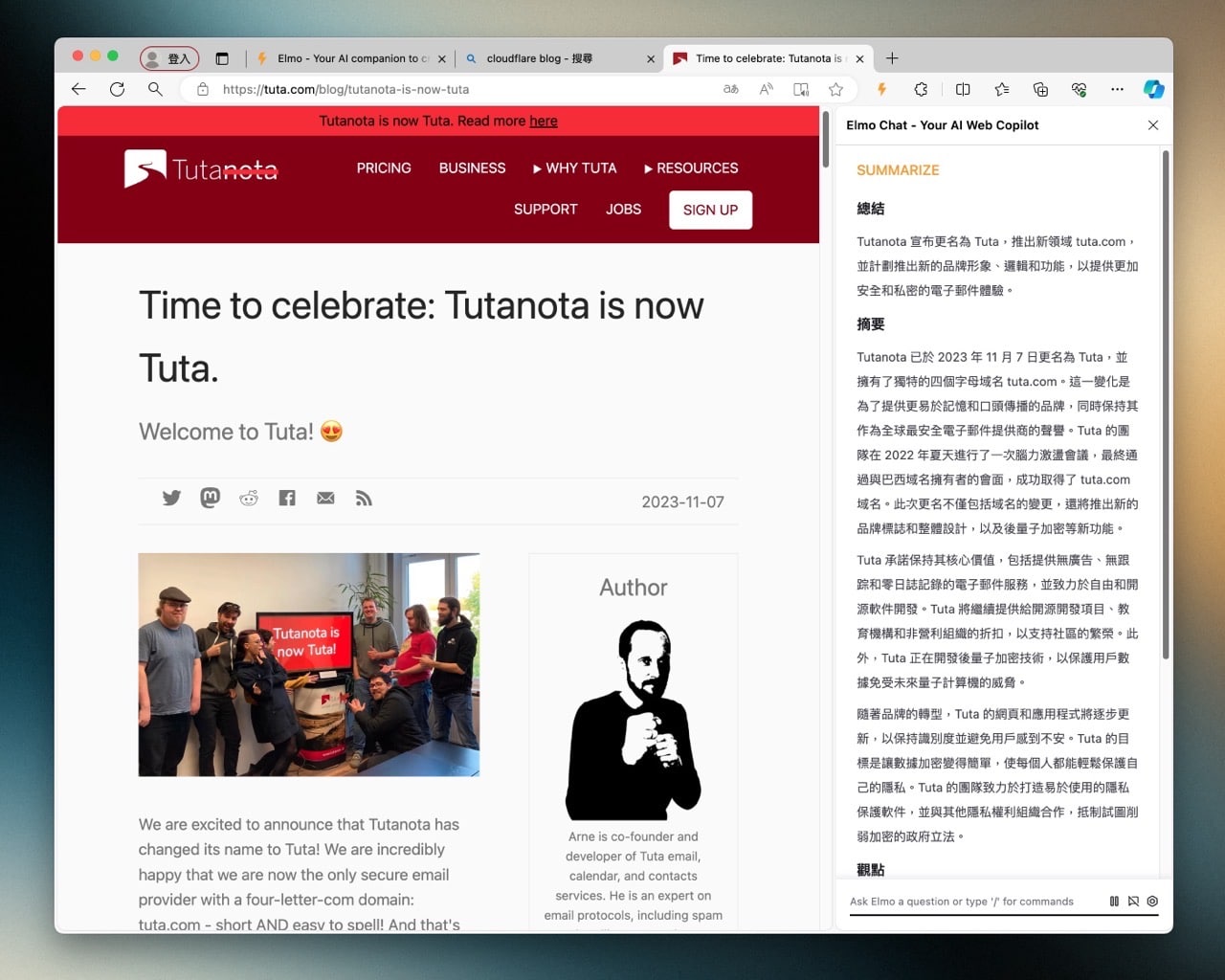This screenshot has height=980, width=1225.
Task: Click the Welcome to Tuta! subtitle
Action: (x=240, y=432)
